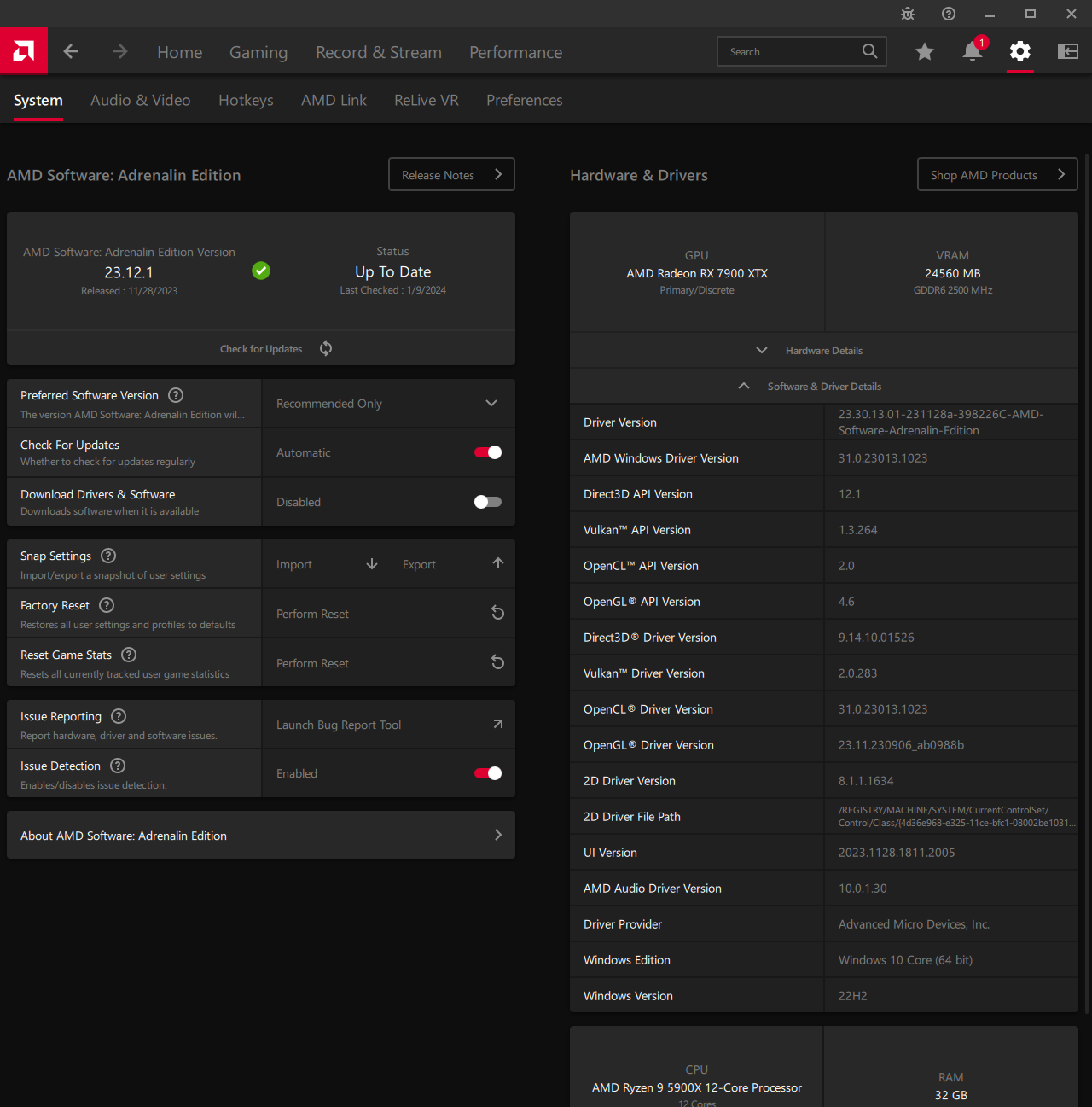Click AMD Ryzen 9 5900X processor text

tap(697, 1087)
